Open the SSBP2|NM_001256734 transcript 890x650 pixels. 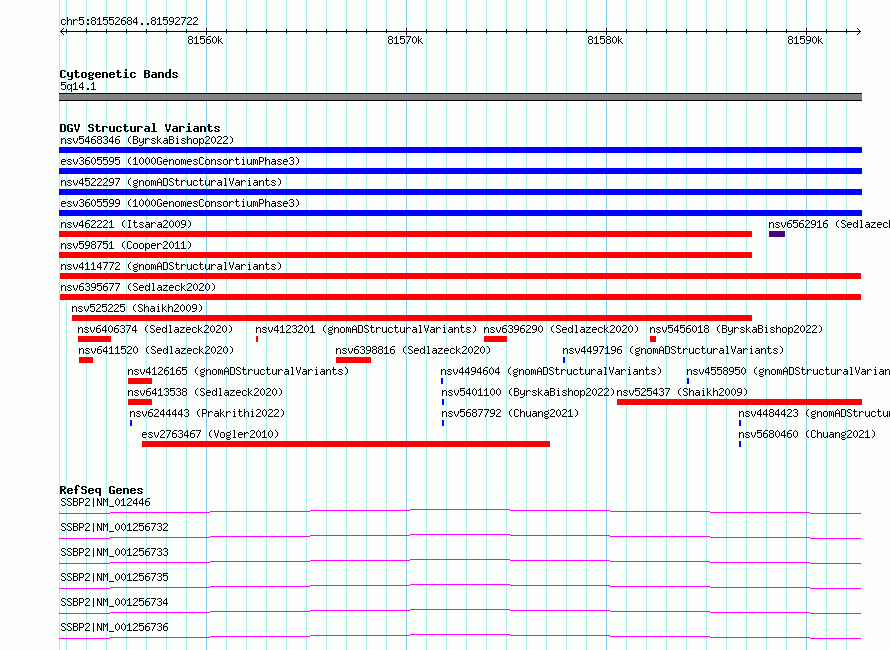[x=115, y=602]
